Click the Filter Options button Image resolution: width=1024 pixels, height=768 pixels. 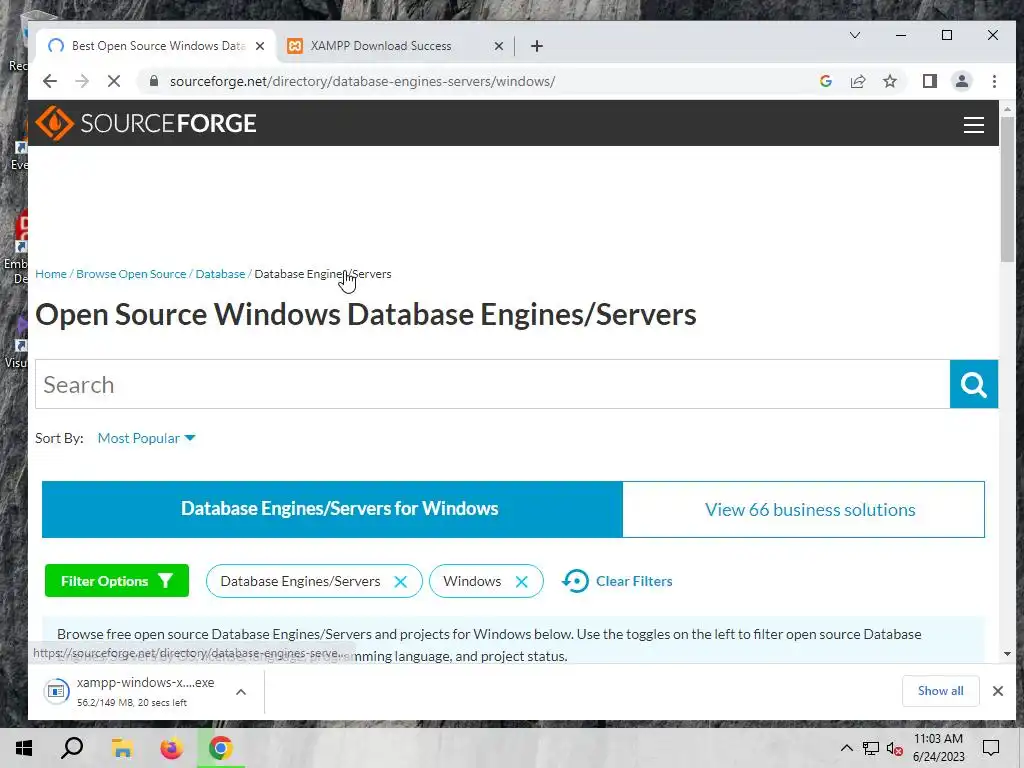117,581
